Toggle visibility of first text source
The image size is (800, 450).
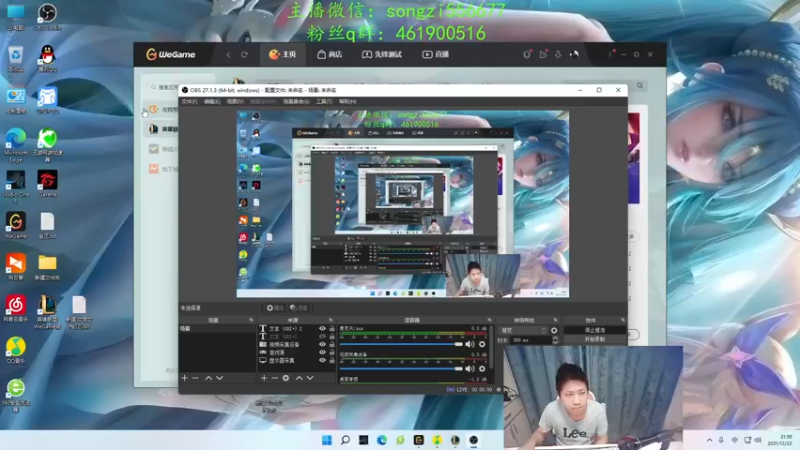tap(322, 329)
